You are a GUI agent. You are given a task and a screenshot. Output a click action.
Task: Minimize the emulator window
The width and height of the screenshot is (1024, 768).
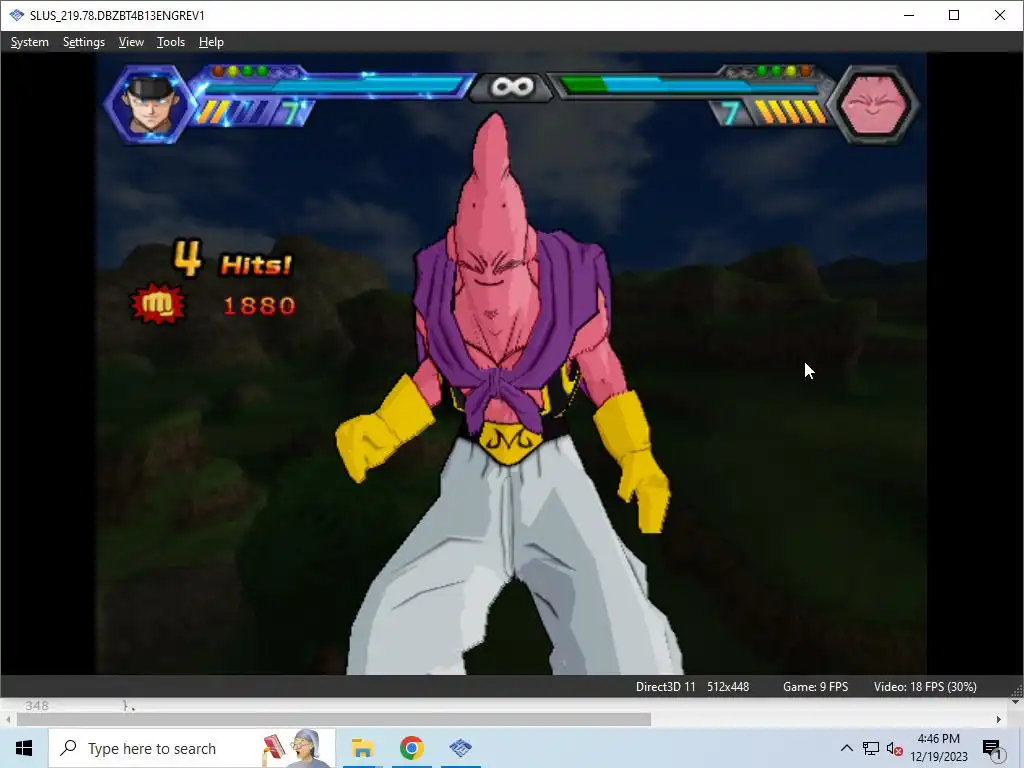pos(908,15)
